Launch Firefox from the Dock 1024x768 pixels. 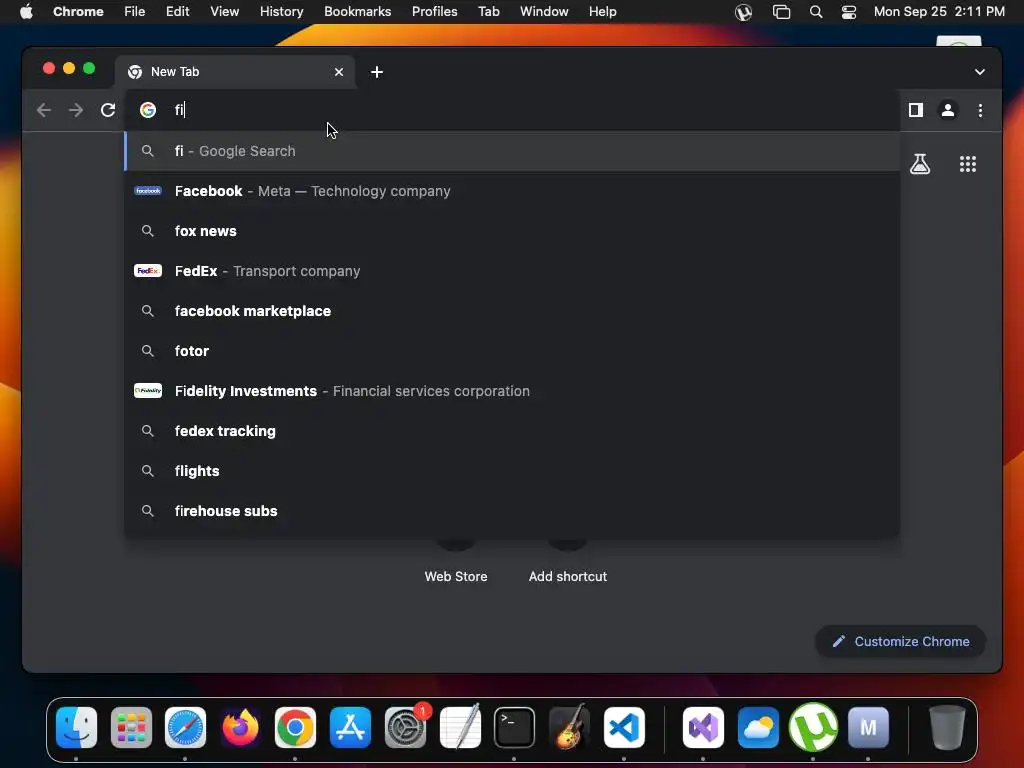click(x=240, y=727)
